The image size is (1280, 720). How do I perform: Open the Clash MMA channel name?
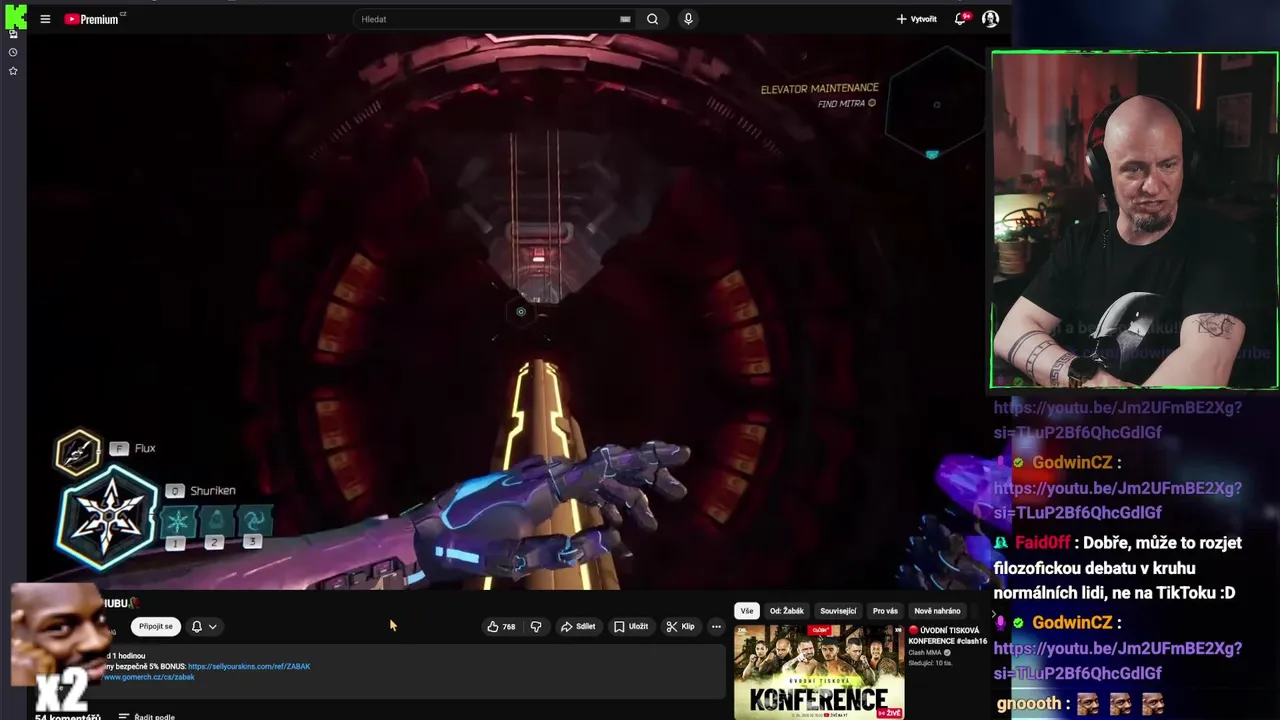(x=924, y=653)
